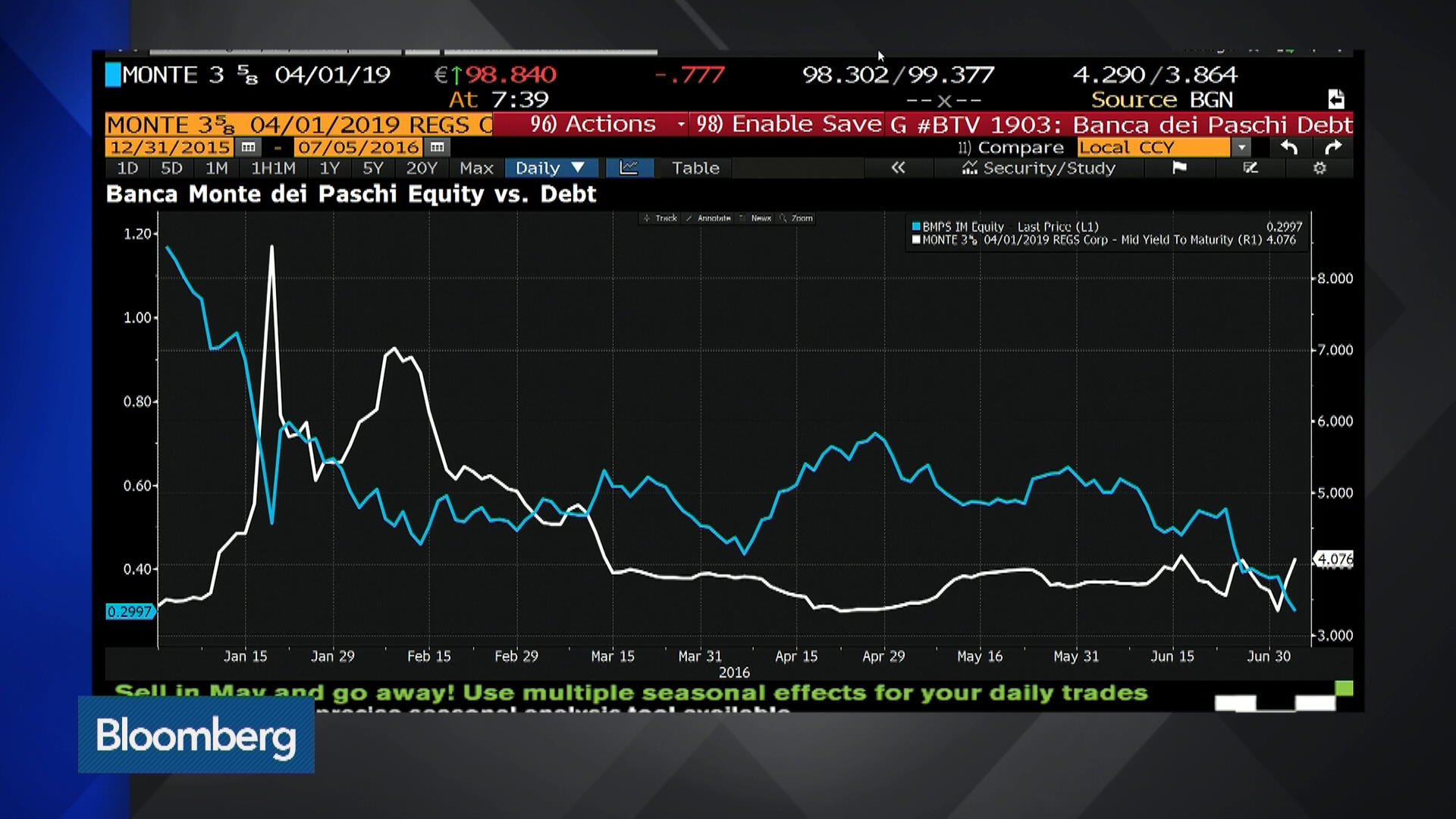
Task: Activate the Track crosshair tool
Action: pyautogui.click(x=661, y=218)
